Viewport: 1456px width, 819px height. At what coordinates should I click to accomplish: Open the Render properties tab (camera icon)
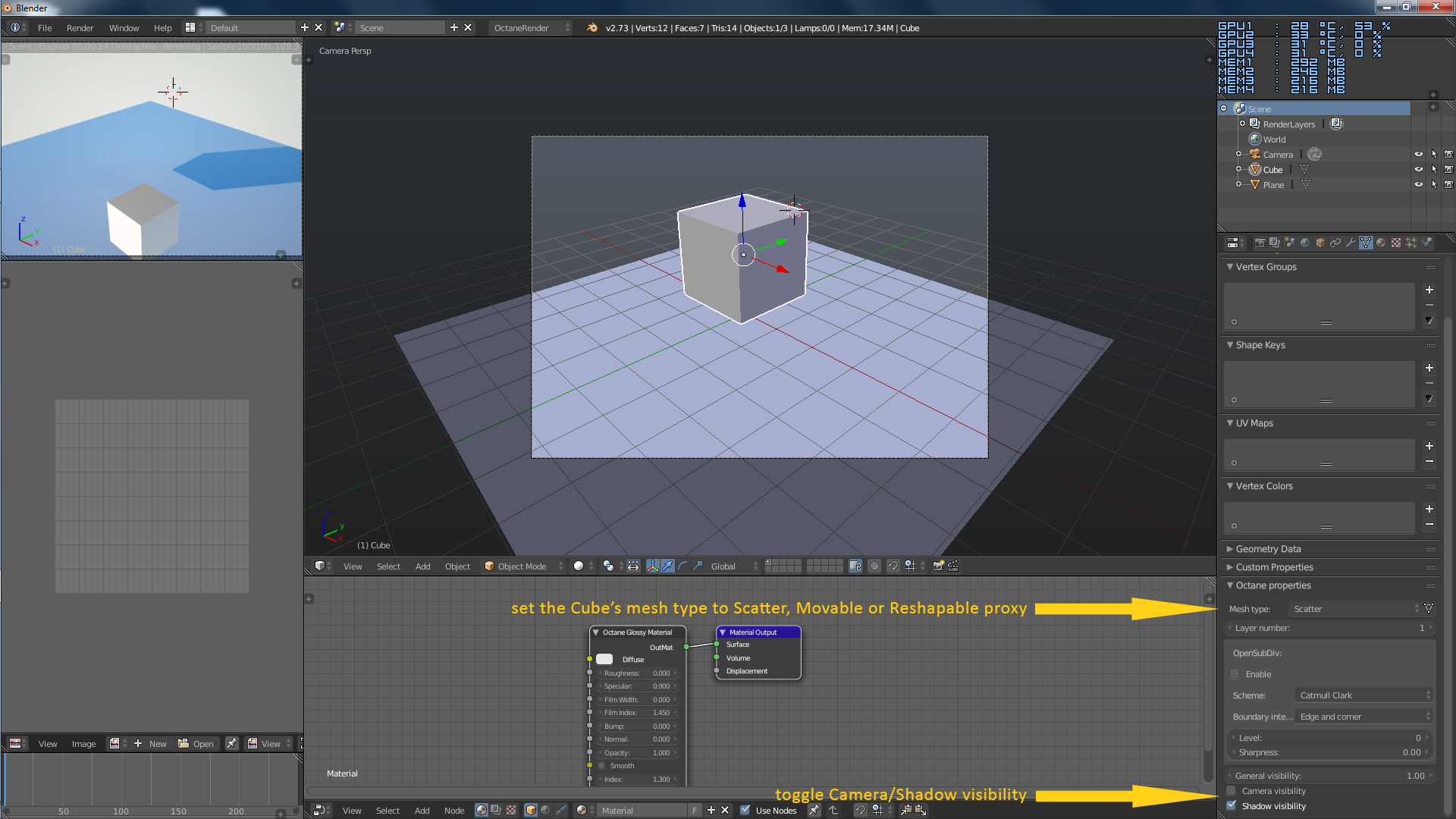pos(1260,243)
